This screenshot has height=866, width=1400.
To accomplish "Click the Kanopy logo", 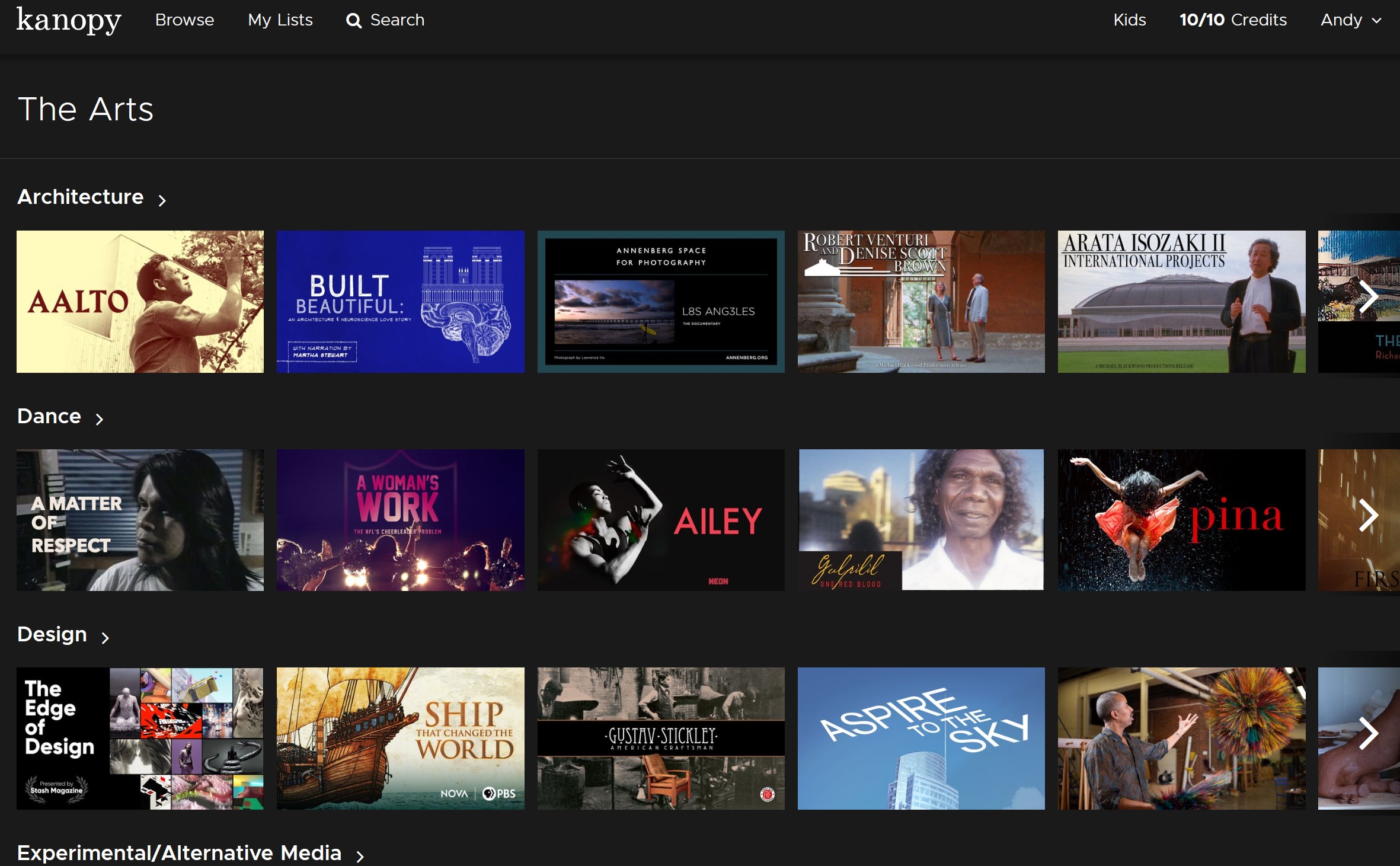I will click(69, 20).
